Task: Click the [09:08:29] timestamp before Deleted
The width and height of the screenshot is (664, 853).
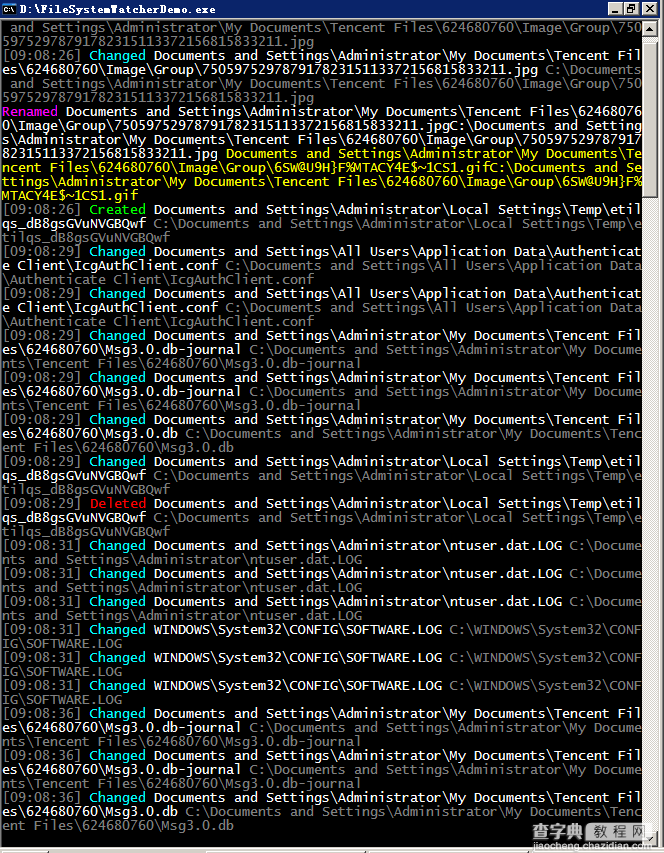Action: (x=42, y=503)
